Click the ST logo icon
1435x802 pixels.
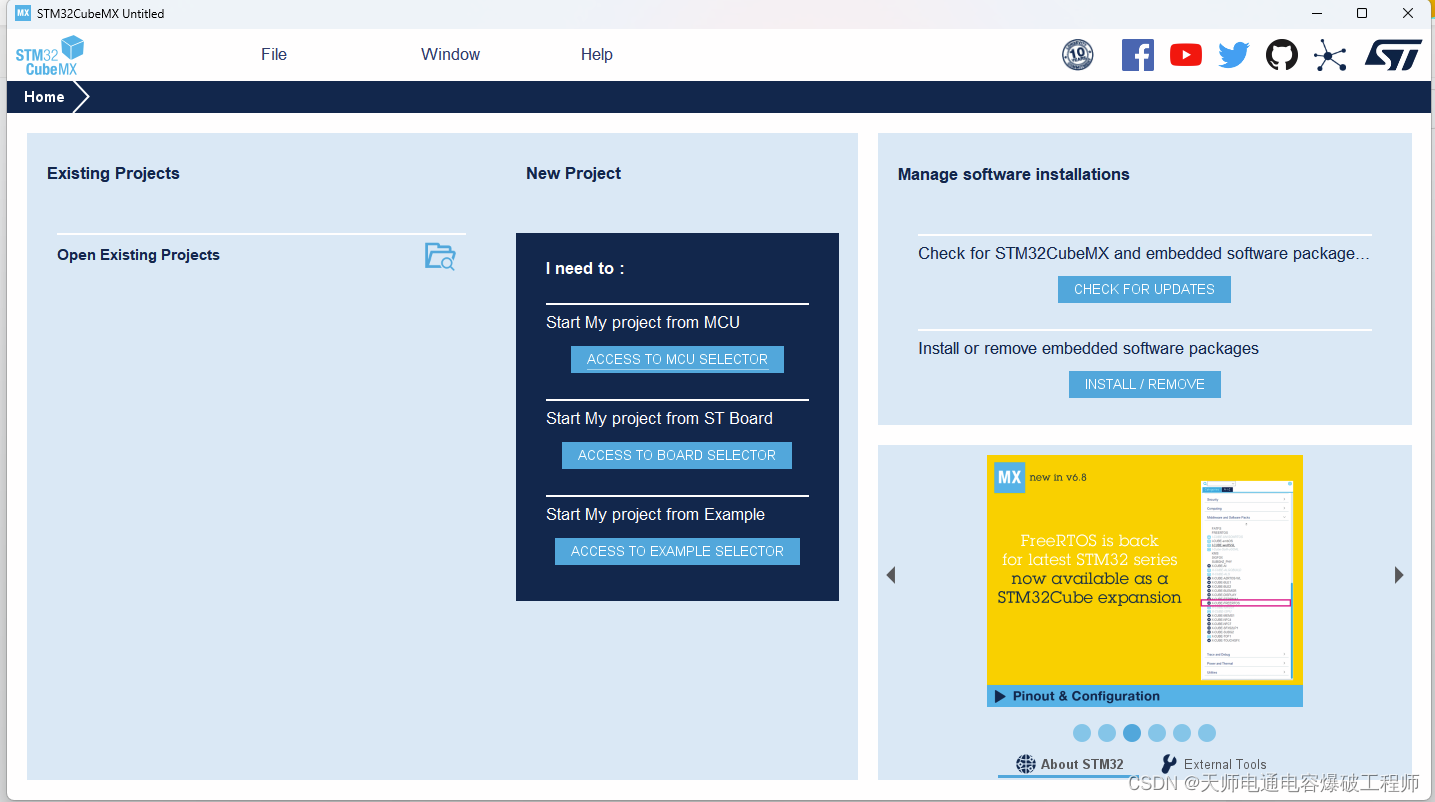point(1392,55)
